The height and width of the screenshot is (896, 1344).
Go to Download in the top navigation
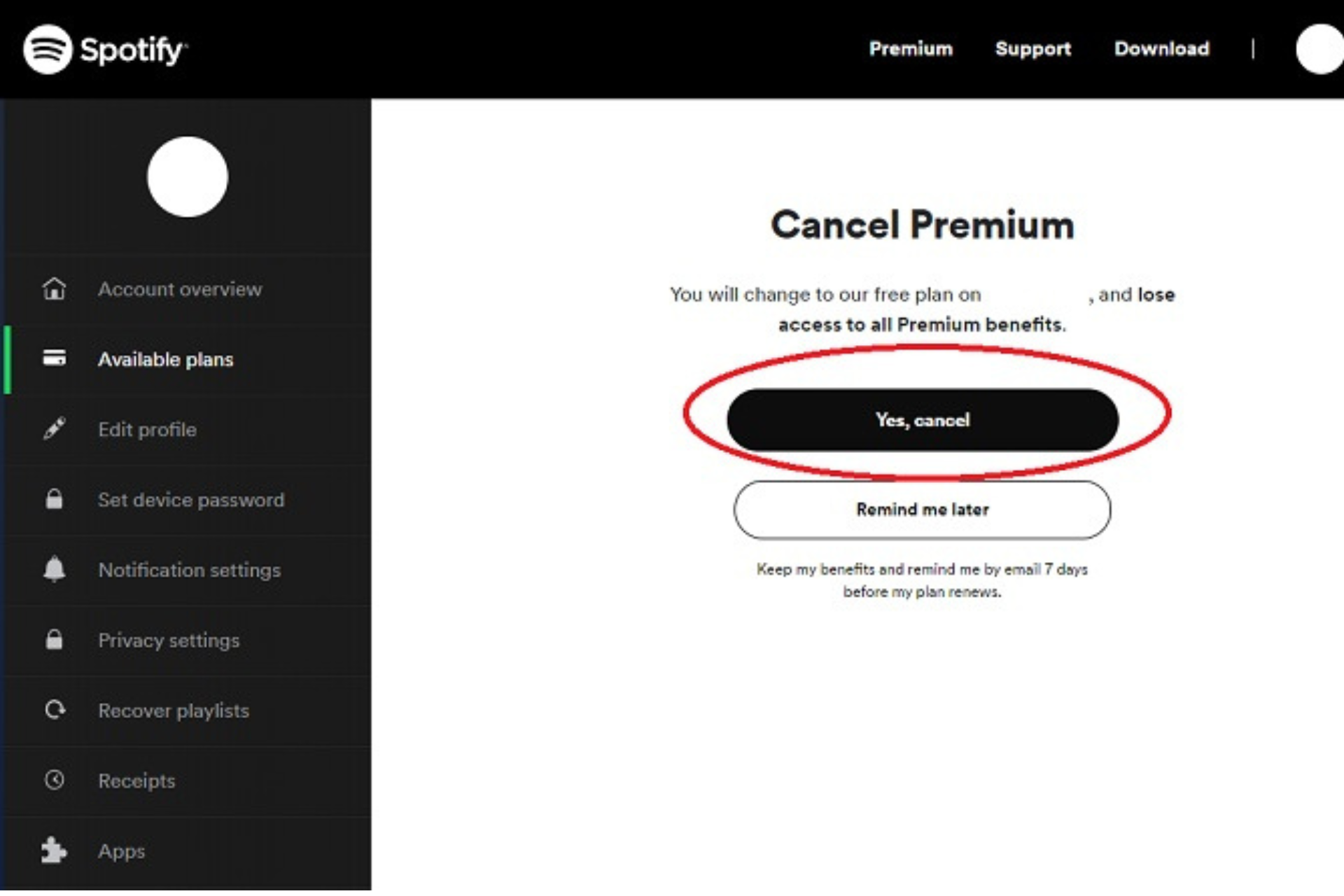pos(1162,48)
